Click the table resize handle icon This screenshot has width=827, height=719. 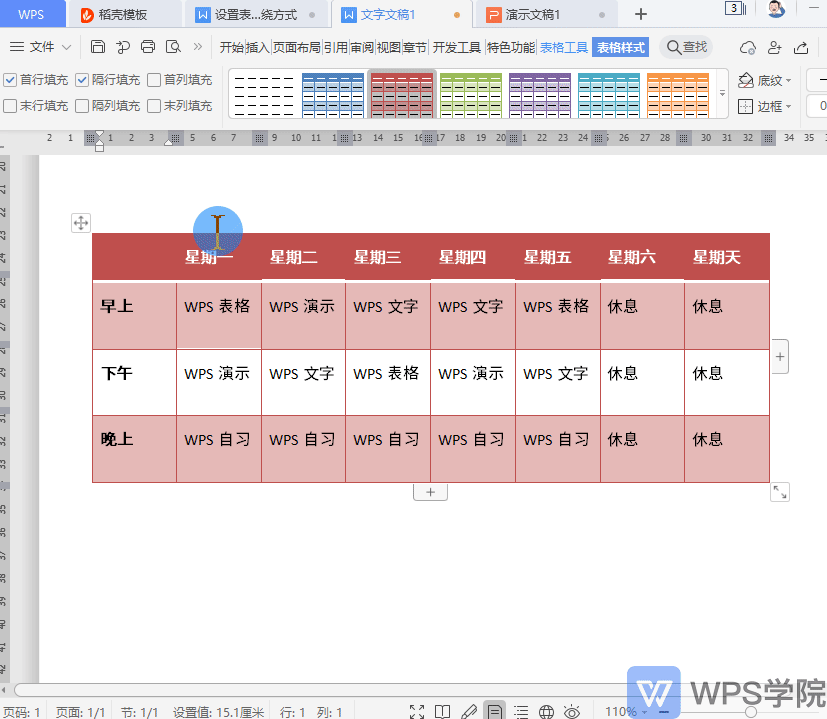(780, 492)
